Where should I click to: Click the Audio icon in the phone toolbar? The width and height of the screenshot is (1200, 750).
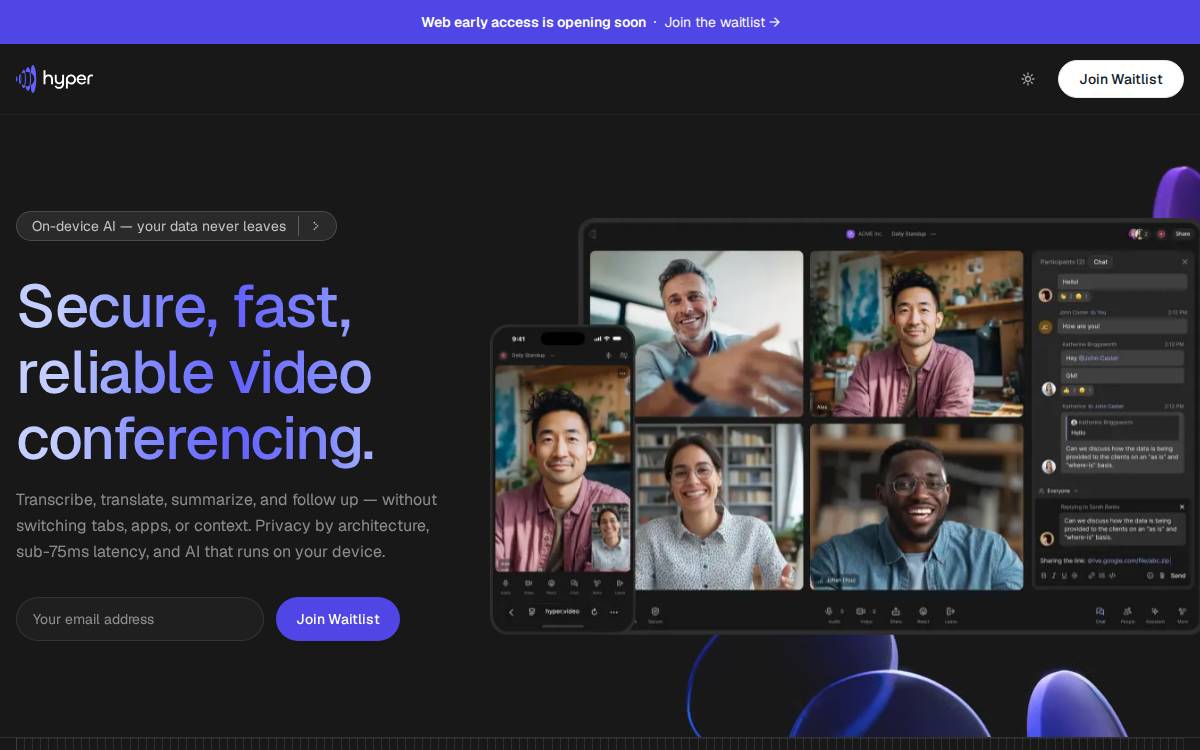pos(505,584)
